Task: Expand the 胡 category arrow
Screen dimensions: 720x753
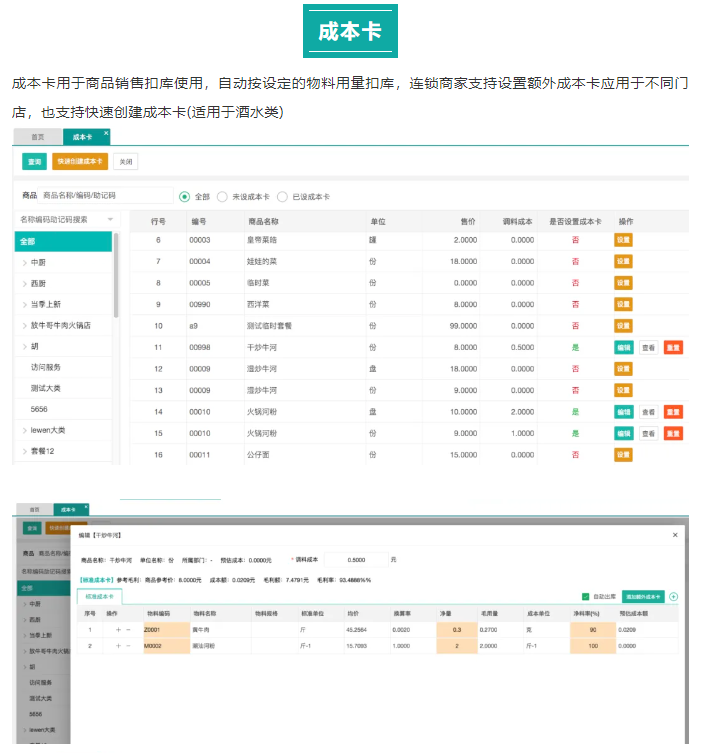Action: pos(24,346)
